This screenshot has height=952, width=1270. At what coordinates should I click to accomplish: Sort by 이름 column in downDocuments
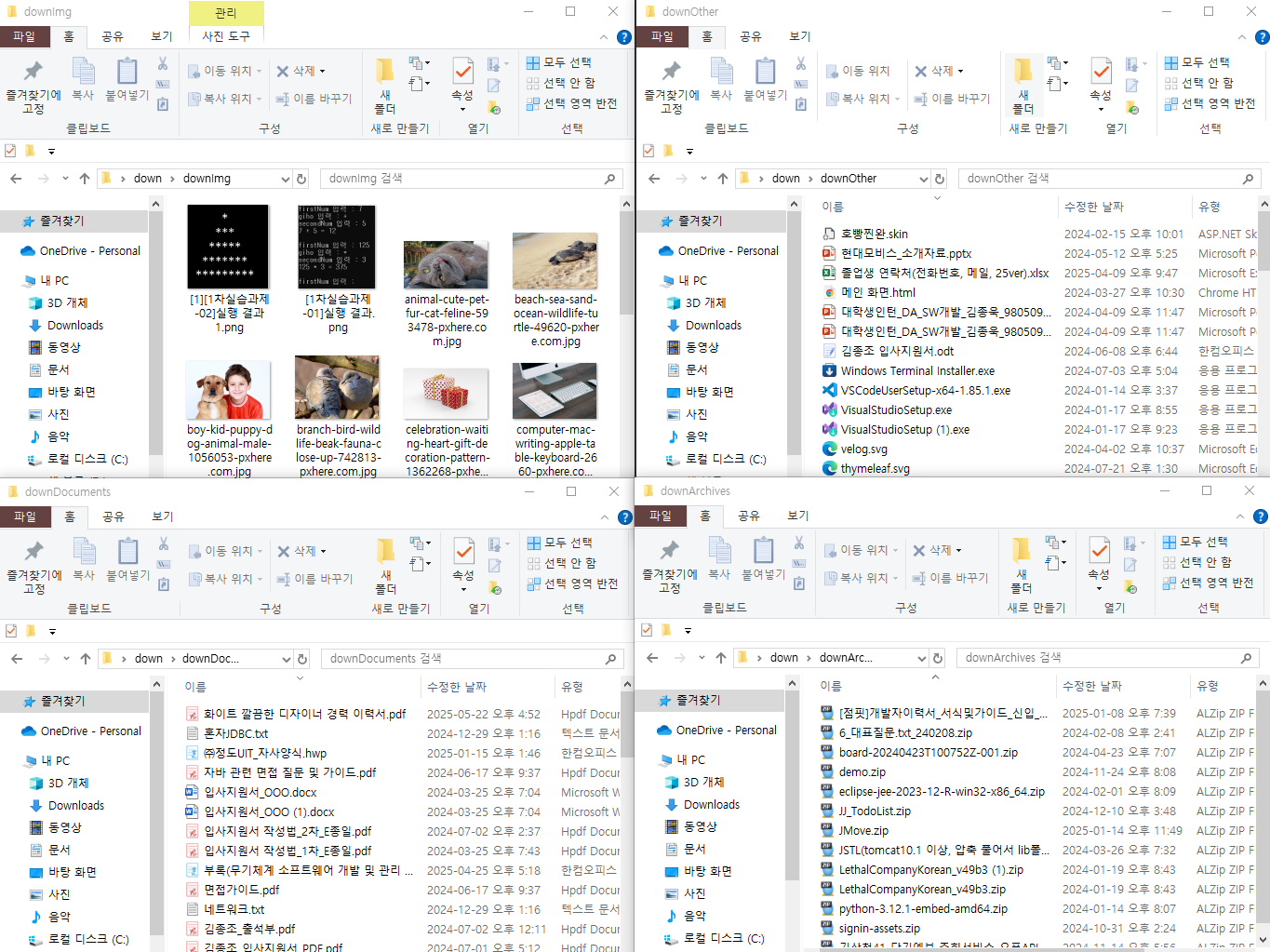[x=299, y=687]
